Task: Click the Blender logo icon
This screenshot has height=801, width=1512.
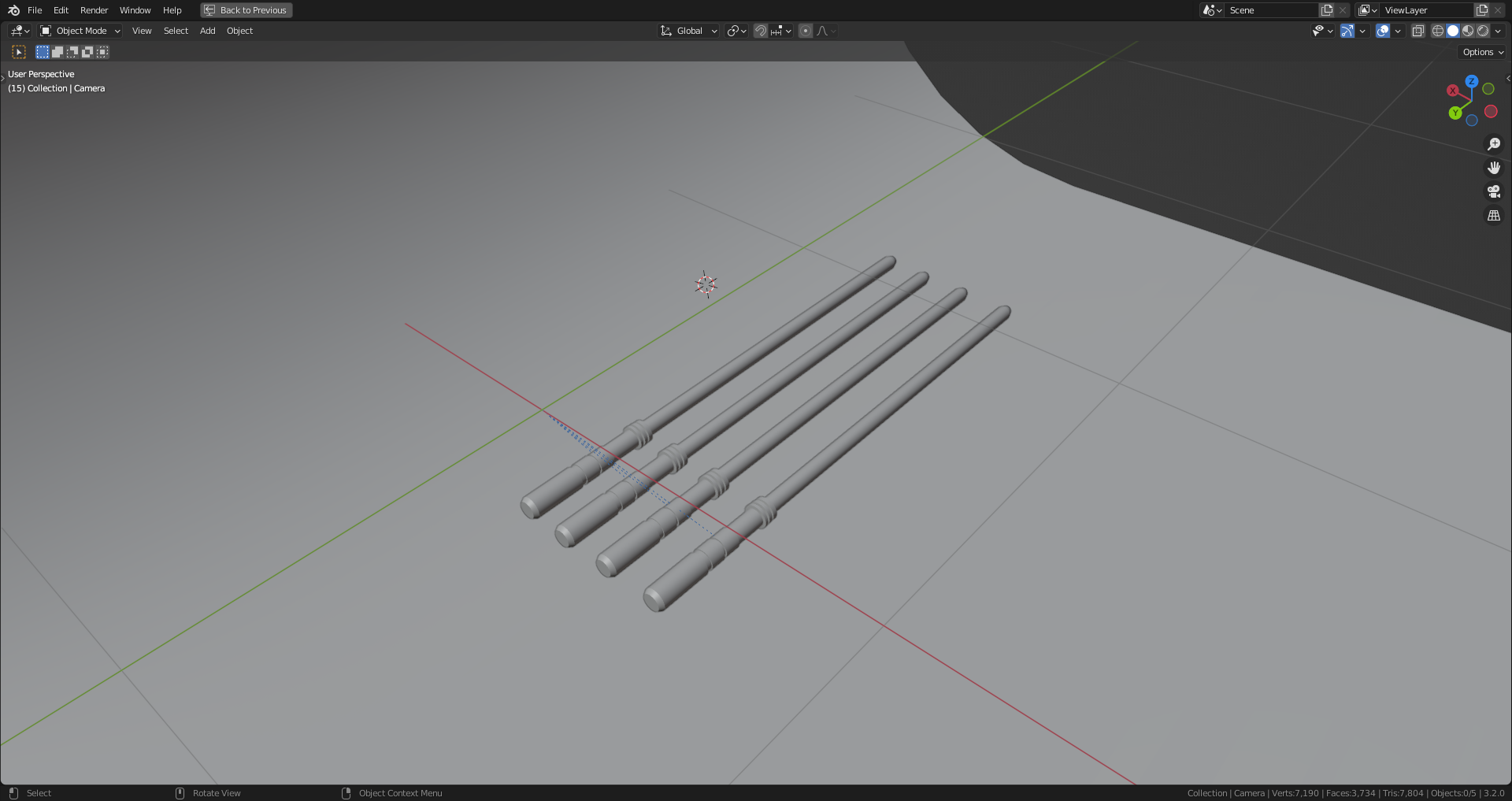Action: [x=12, y=10]
